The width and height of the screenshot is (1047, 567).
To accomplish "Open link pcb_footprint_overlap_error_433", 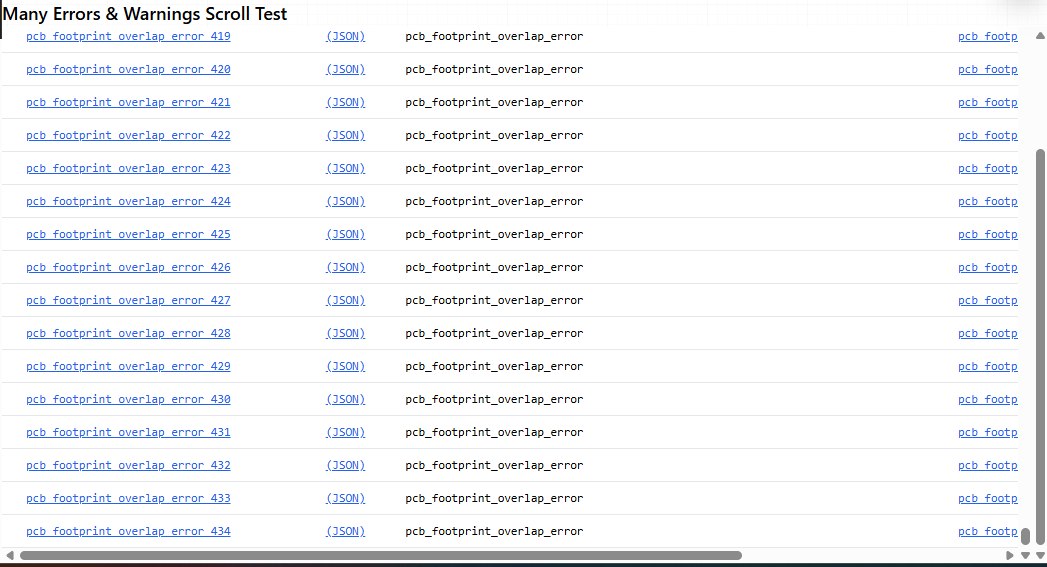I will point(128,498).
